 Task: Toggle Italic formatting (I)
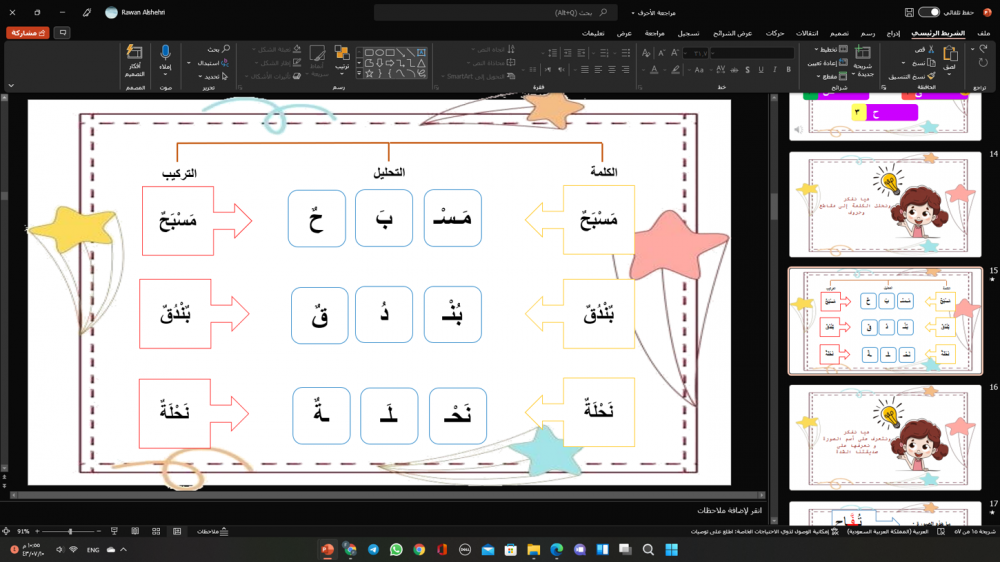click(x=775, y=70)
